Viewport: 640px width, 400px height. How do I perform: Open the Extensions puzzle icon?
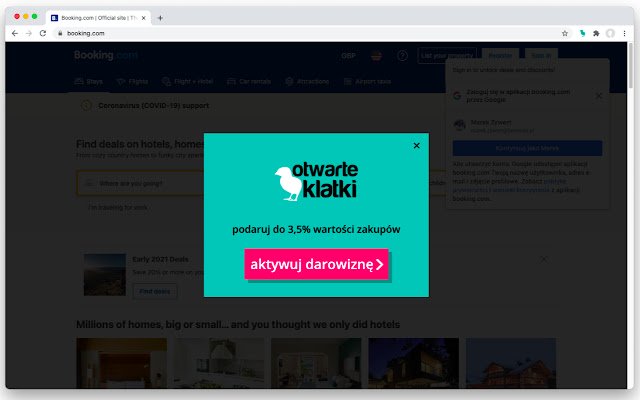596,33
